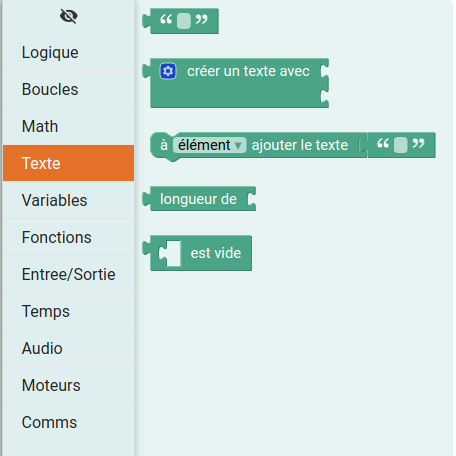
Task: Click the text field in the top quote block
Action: point(184,21)
